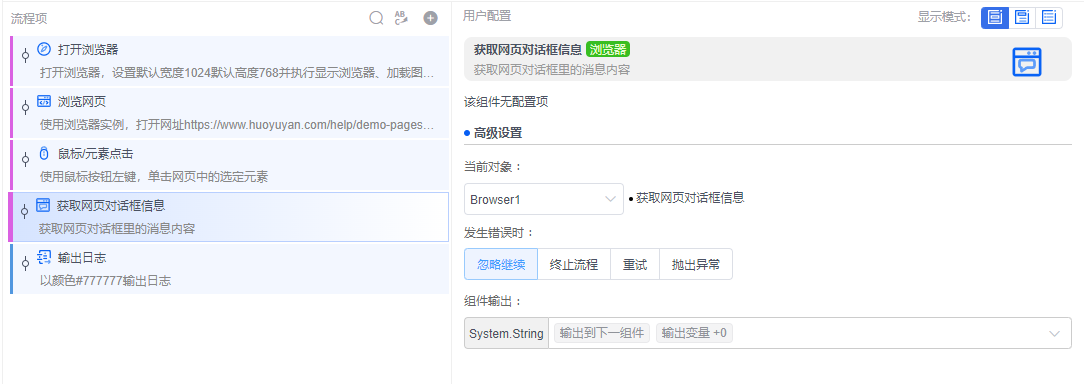Expand the 组件输出 dropdown arrow

(1054, 333)
